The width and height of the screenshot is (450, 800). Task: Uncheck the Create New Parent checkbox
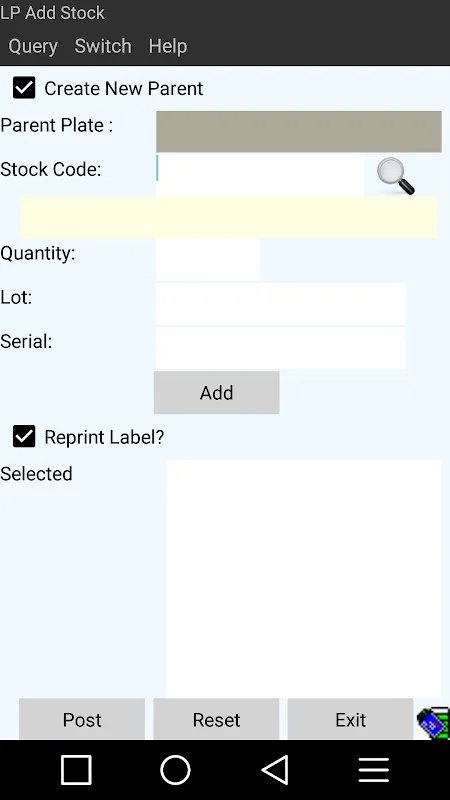pyautogui.click(x=24, y=88)
